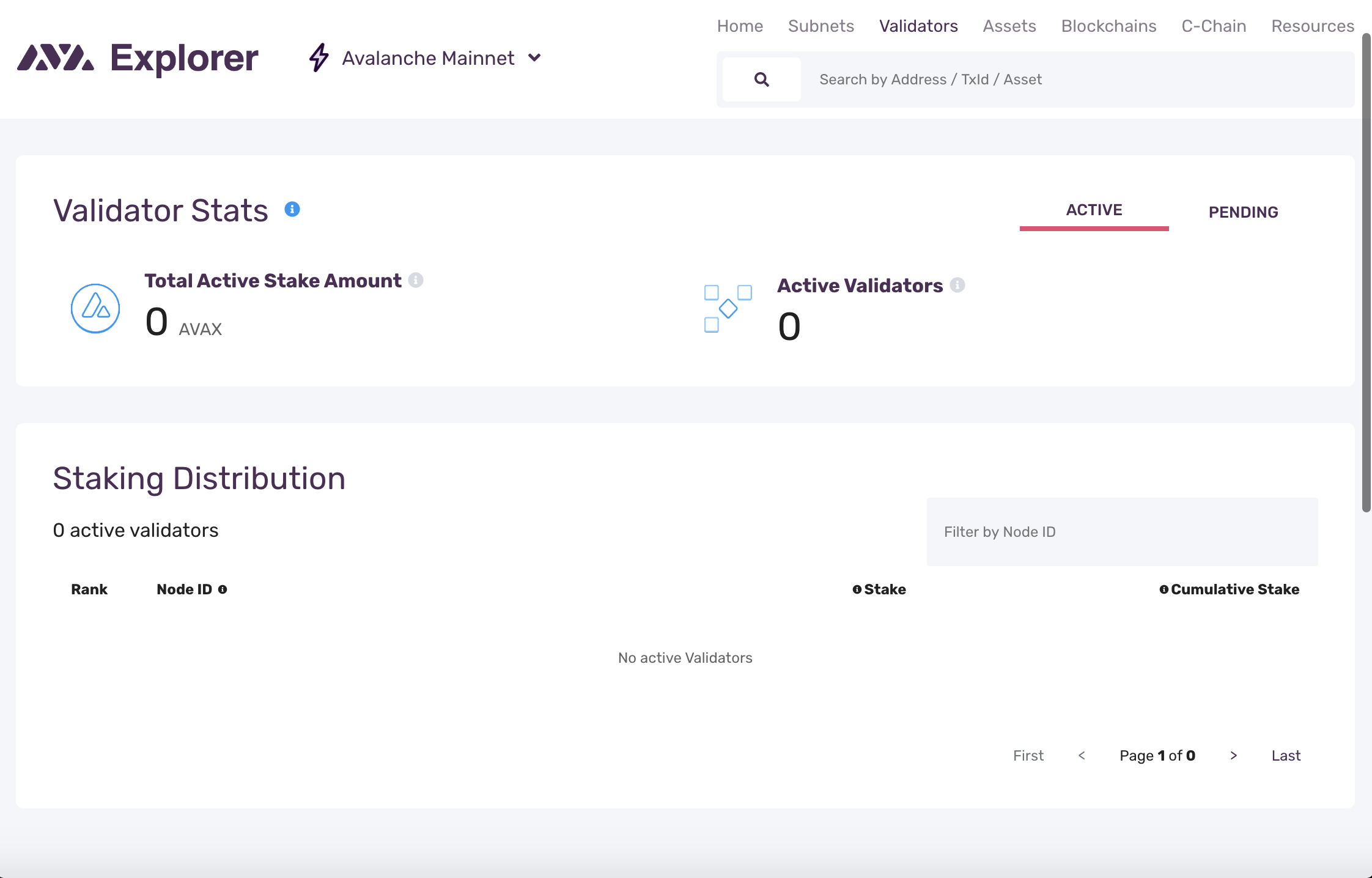
Task: Click the search magnifier icon
Action: (761, 79)
